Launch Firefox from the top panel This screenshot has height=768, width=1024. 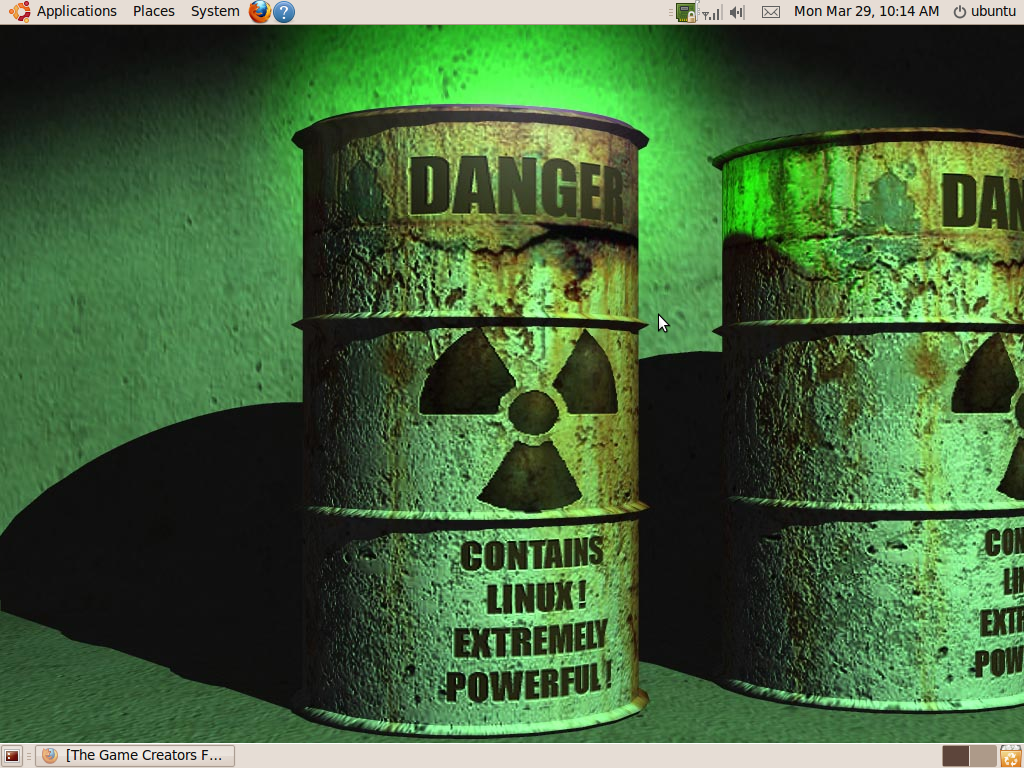click(259, 11)
